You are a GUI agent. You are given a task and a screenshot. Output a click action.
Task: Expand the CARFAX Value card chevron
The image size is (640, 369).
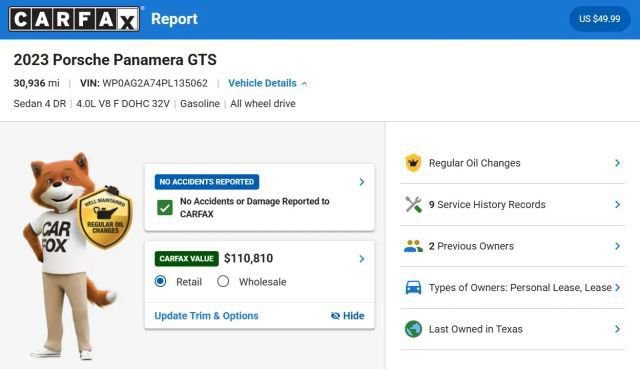362,259
